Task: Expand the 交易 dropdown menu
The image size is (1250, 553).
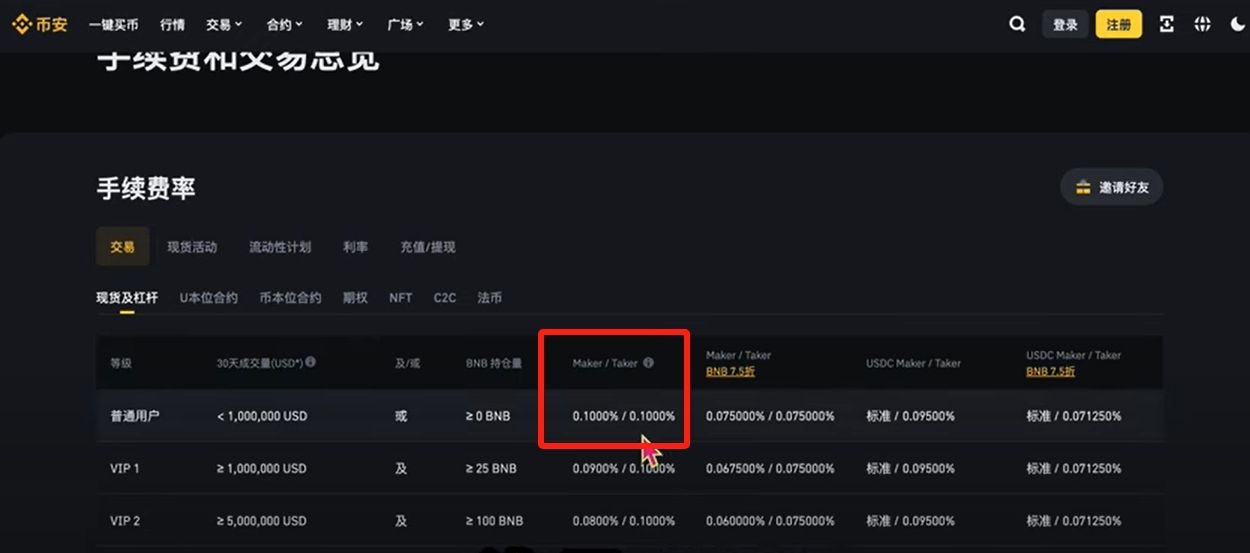Action: pyautogui.click(x=224, y=25)
